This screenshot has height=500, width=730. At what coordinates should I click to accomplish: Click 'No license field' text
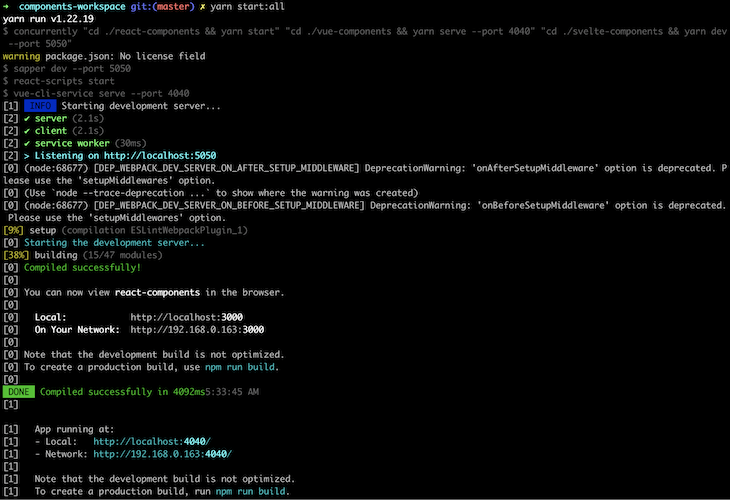(x=162, y=56)
